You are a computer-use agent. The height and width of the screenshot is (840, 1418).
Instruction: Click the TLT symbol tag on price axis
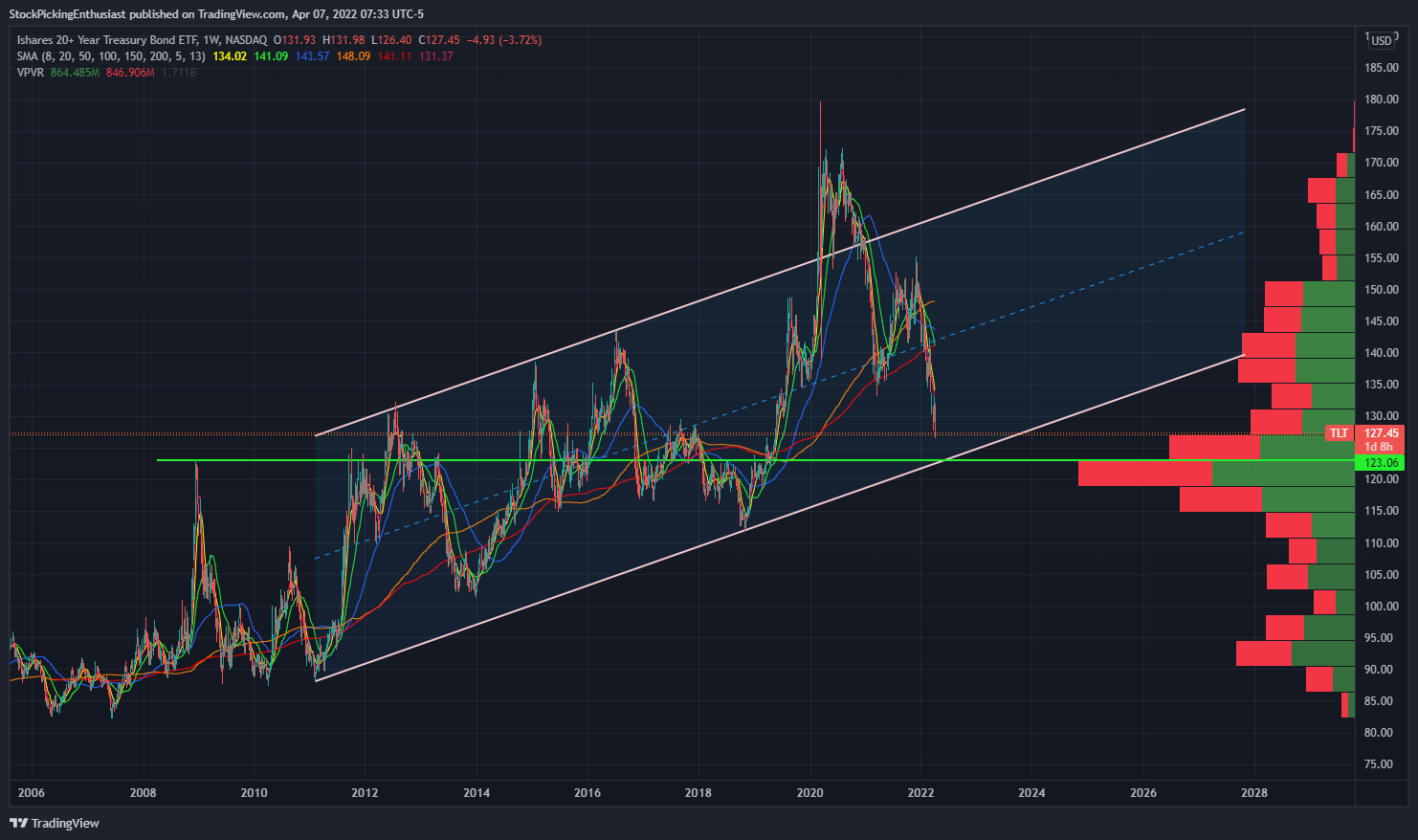(1339, 433)
